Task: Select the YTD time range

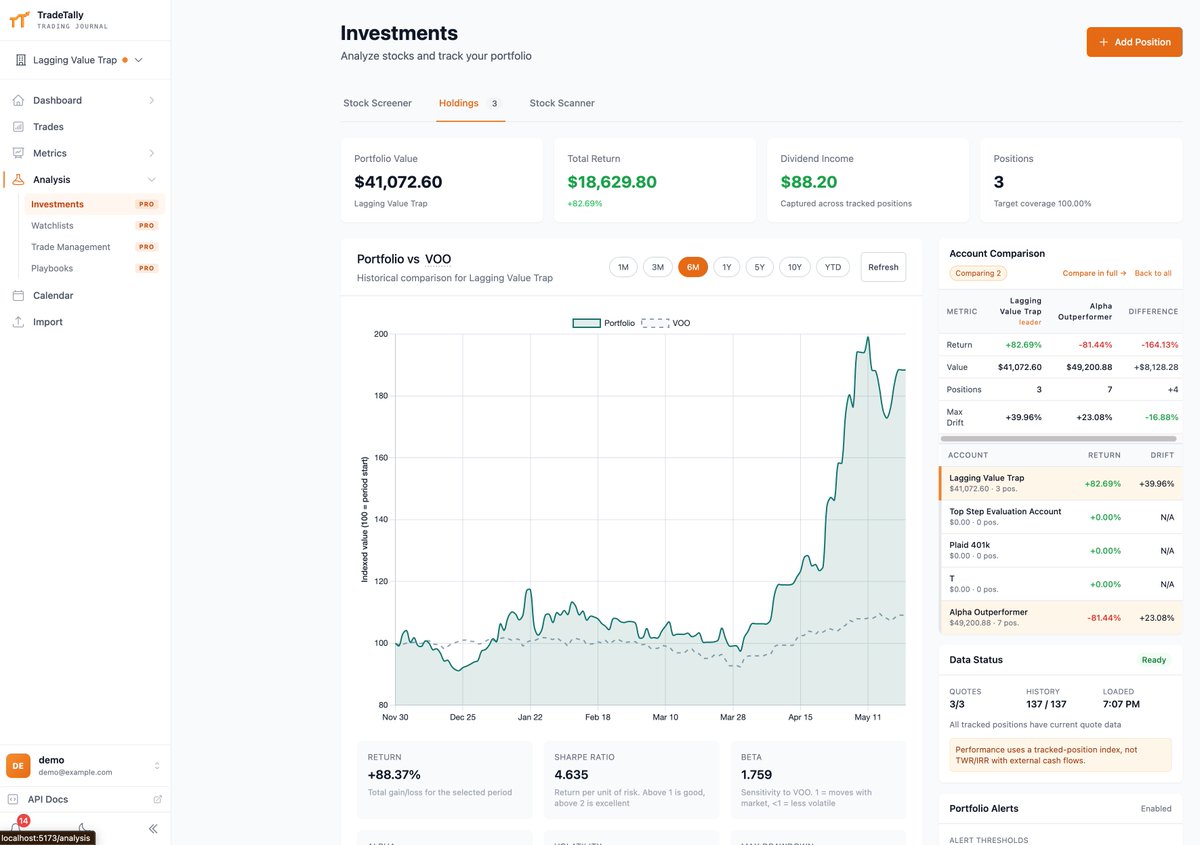Action: [x=833, y=267]
